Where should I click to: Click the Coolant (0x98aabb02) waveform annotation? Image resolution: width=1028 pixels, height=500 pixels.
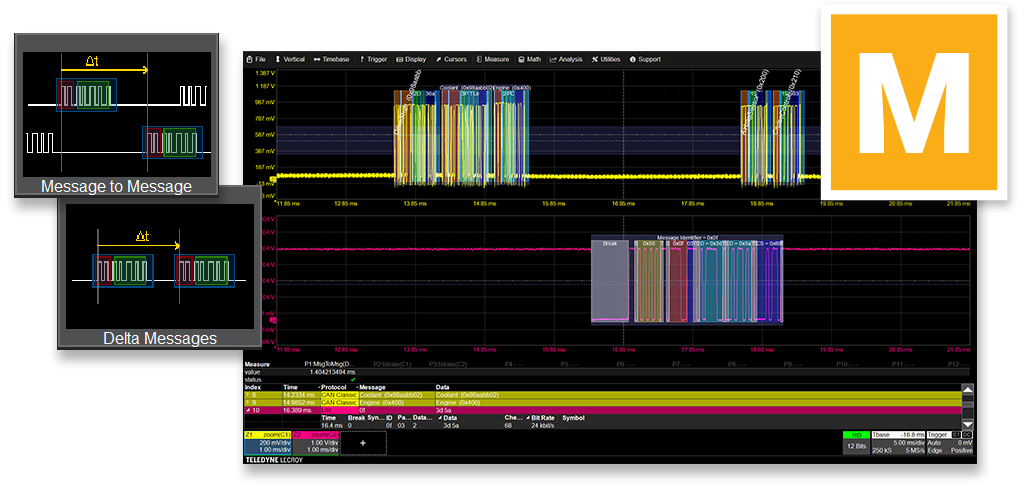click(465, 87)
